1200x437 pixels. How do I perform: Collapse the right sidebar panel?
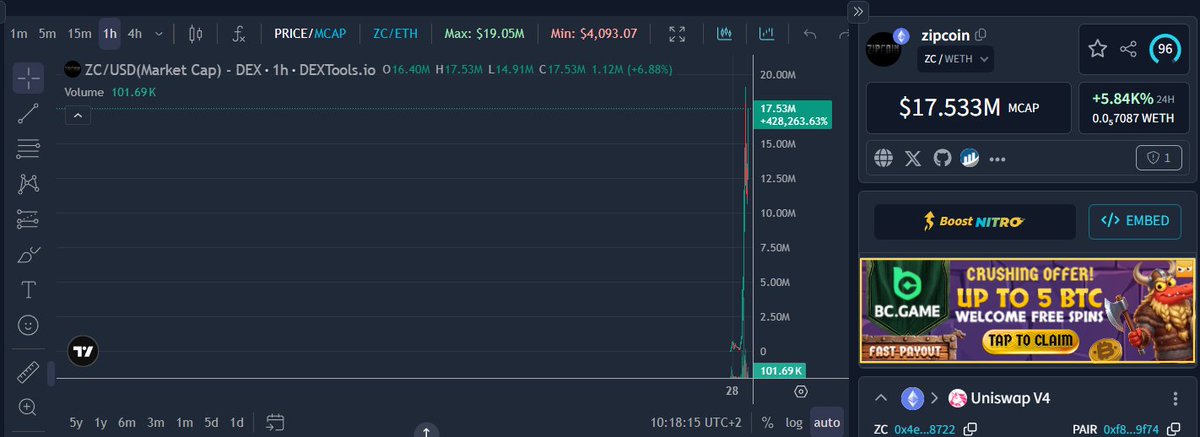[x=859, y=11]
